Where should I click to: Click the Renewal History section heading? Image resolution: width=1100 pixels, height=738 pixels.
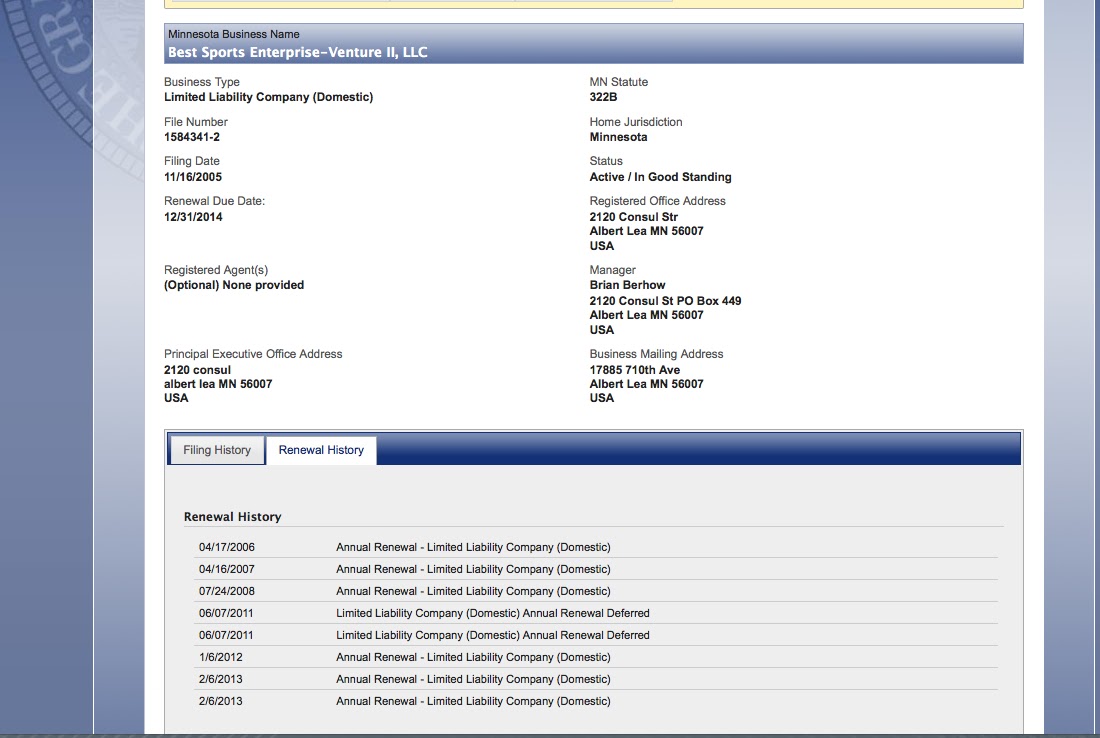pyautogui.click(x=232, y=516)
